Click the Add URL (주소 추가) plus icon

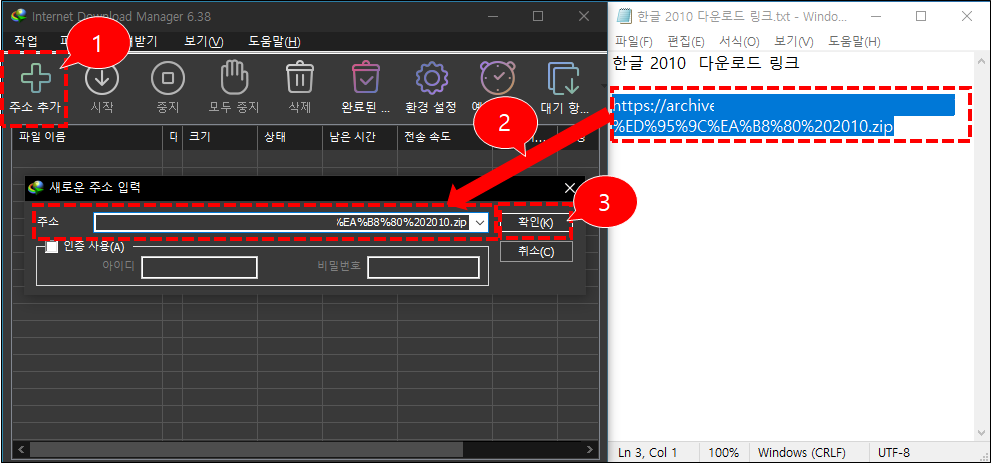(x=35, y=78)
